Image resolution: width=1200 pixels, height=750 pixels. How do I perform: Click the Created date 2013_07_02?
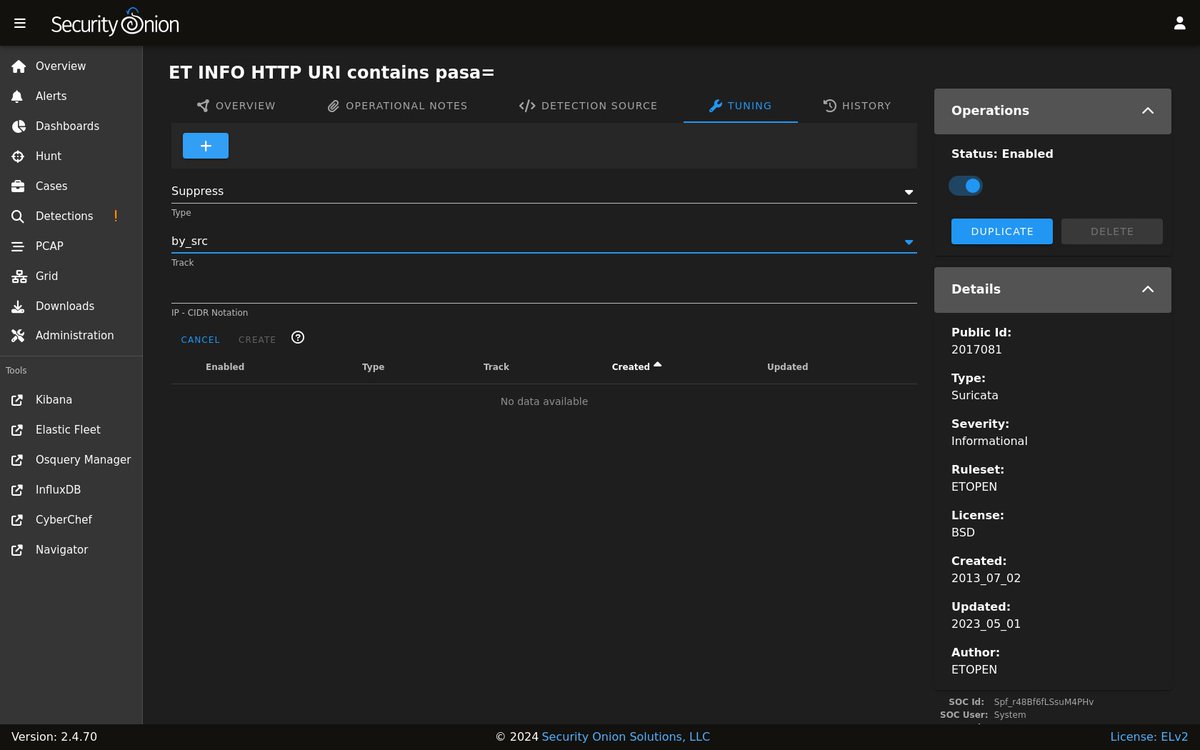[986, 579]
